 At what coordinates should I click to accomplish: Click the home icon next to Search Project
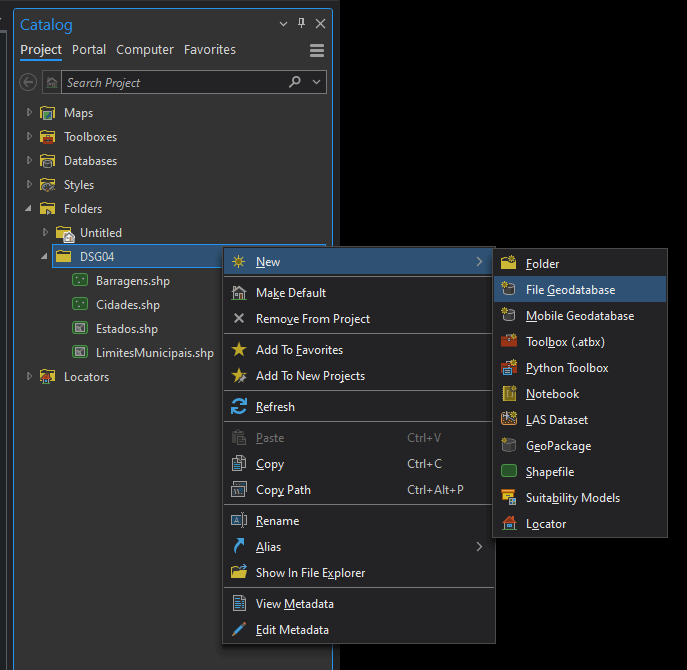51,82
